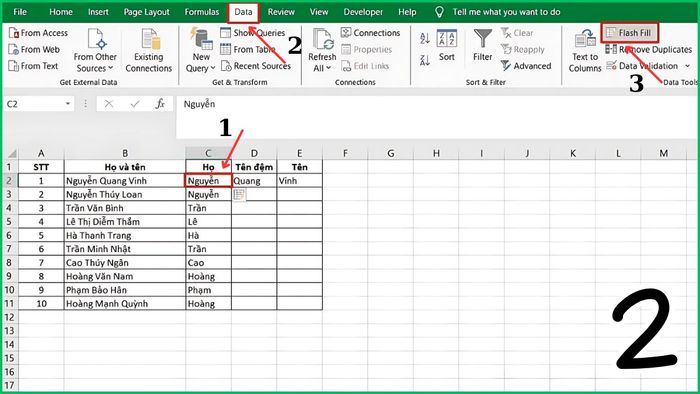Select all cells corner button
The height and width of the screenshot is (394, 700).
click(12, 153)
